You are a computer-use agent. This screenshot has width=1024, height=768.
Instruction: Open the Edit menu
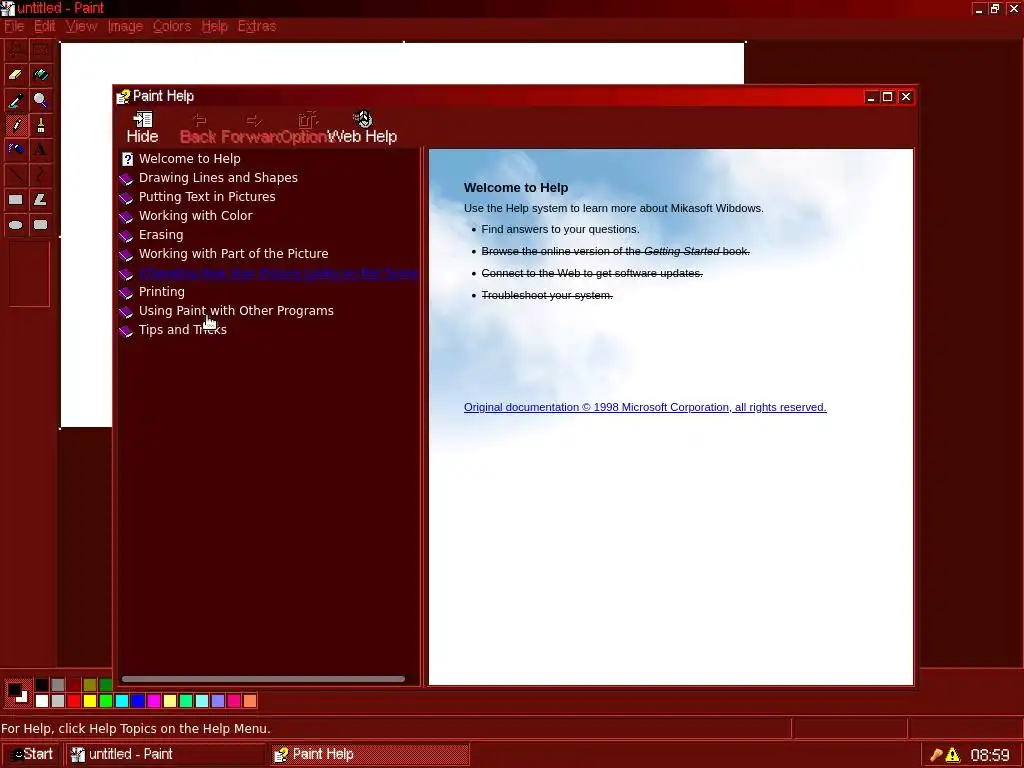click(x=44, y=26)
